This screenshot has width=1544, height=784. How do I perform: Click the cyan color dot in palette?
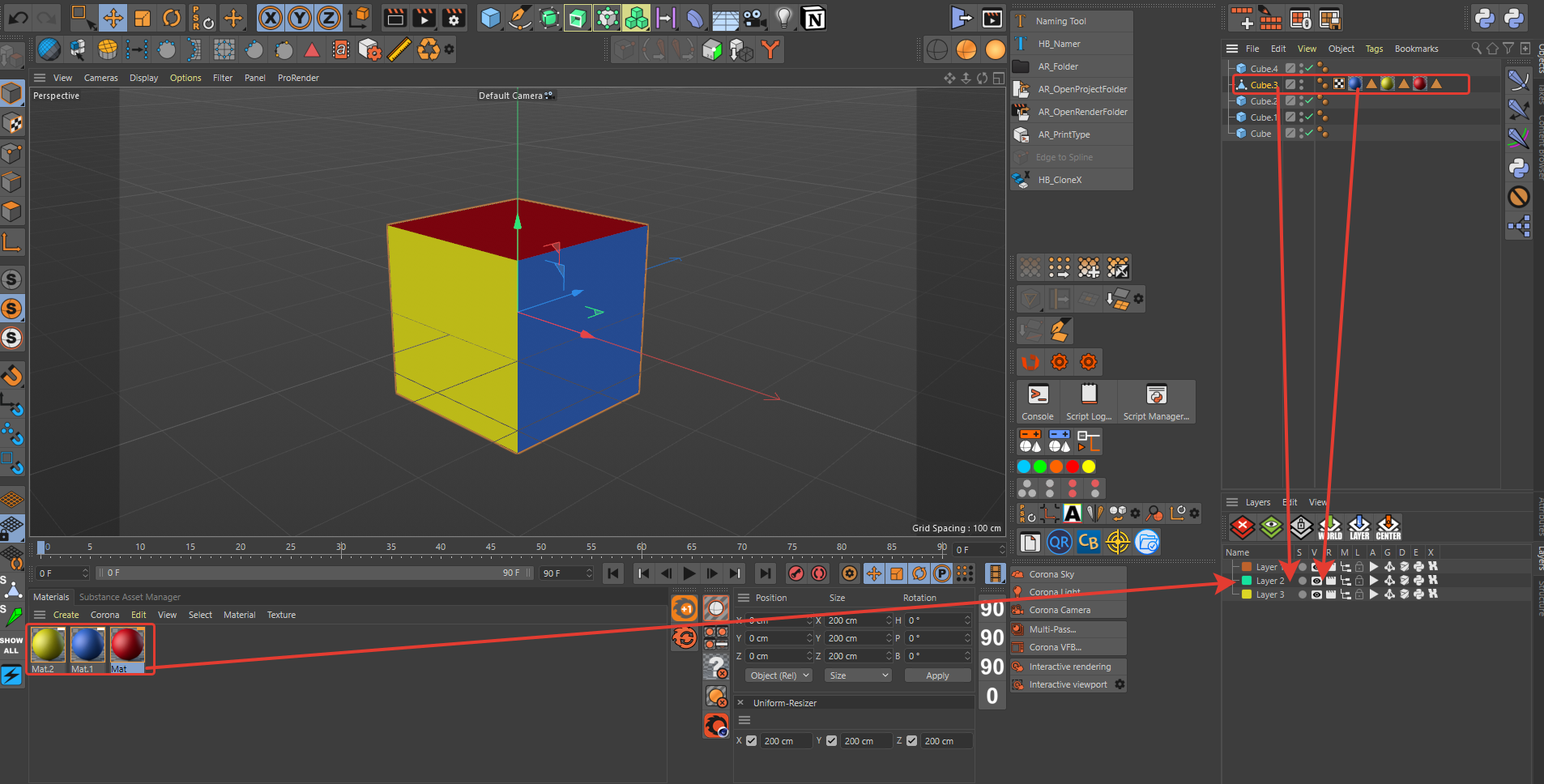pos(1024,467)
